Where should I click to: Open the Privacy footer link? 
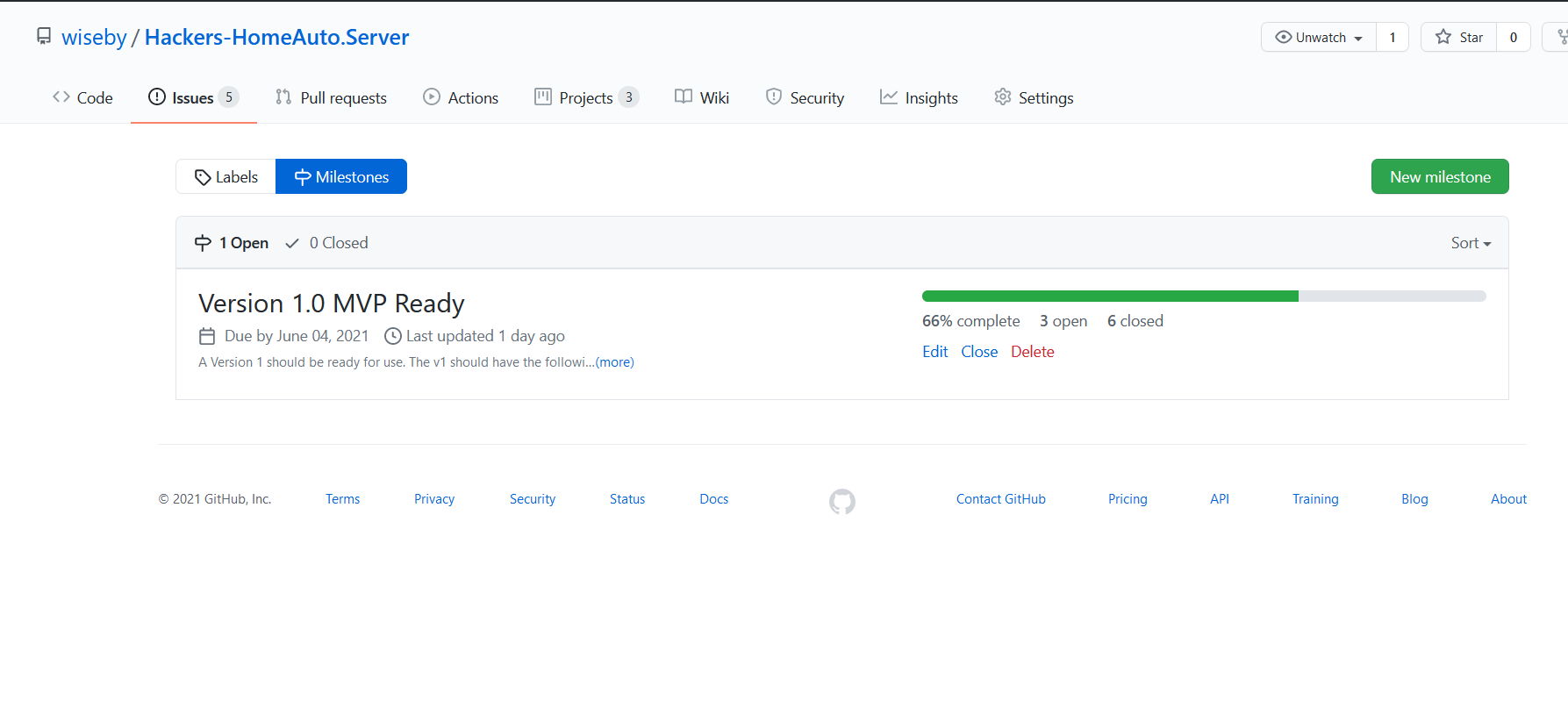pos(434,498)
